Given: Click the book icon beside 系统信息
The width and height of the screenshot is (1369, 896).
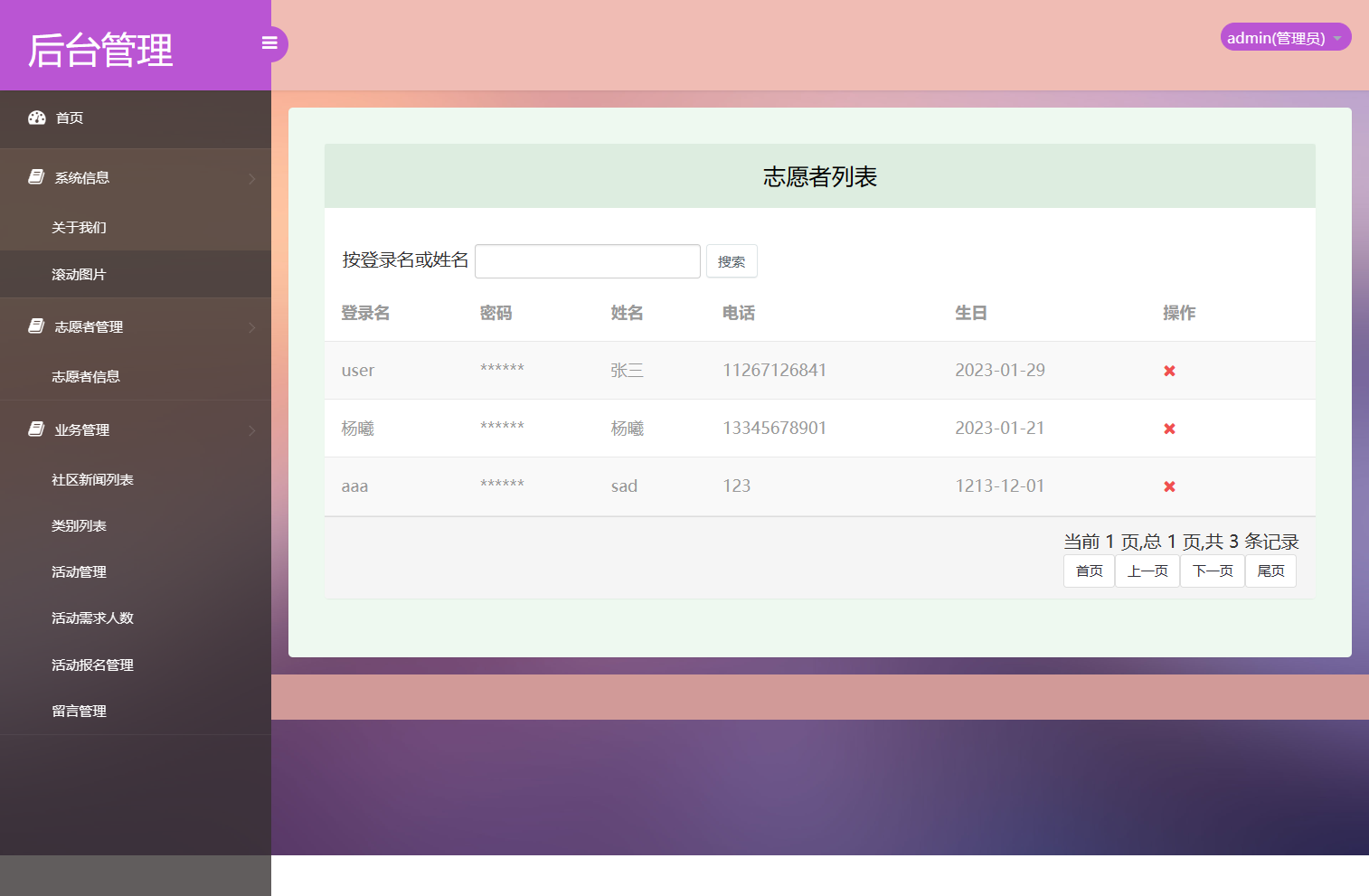Looking at the screenshot, I should pyautogui.click(x=34, y=175).
